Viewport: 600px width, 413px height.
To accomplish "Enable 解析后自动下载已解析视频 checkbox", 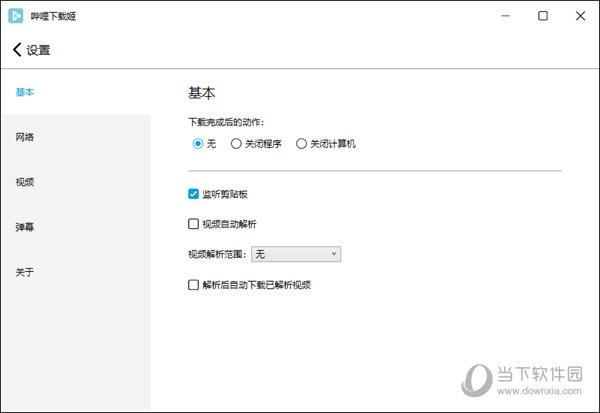I will (193, 284).
